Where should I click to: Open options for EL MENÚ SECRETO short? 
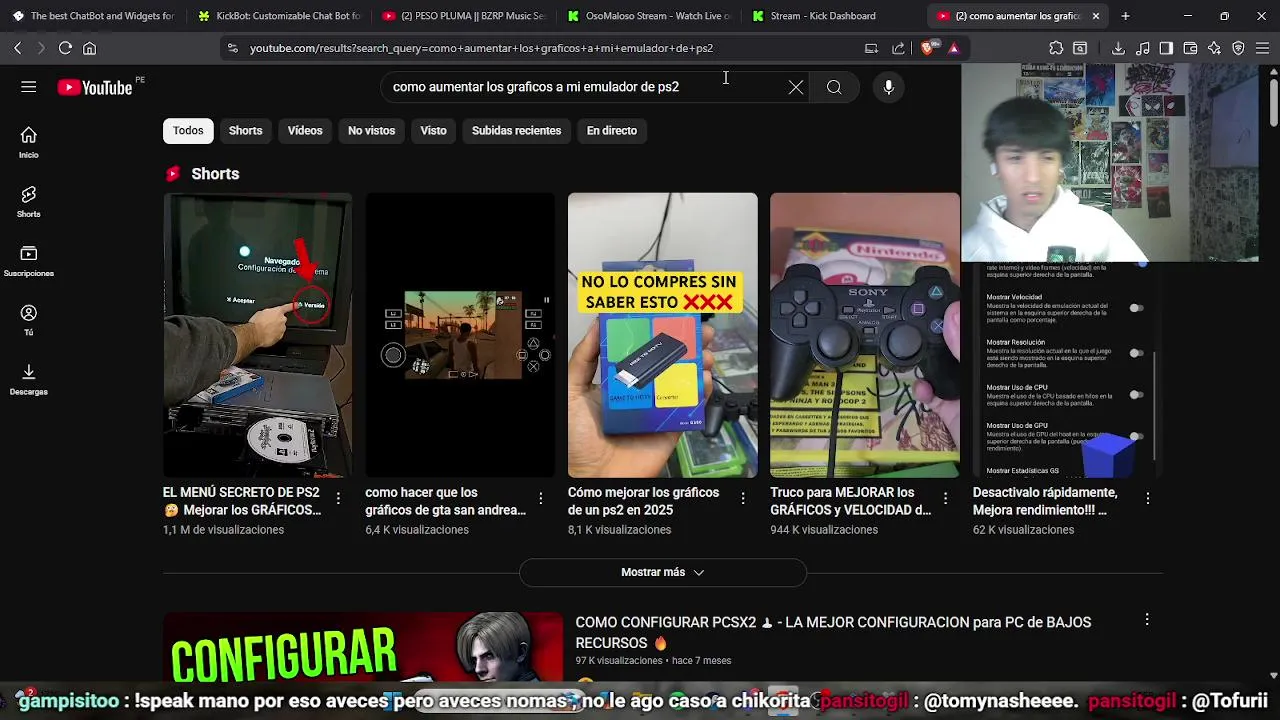tap(338, 498)
